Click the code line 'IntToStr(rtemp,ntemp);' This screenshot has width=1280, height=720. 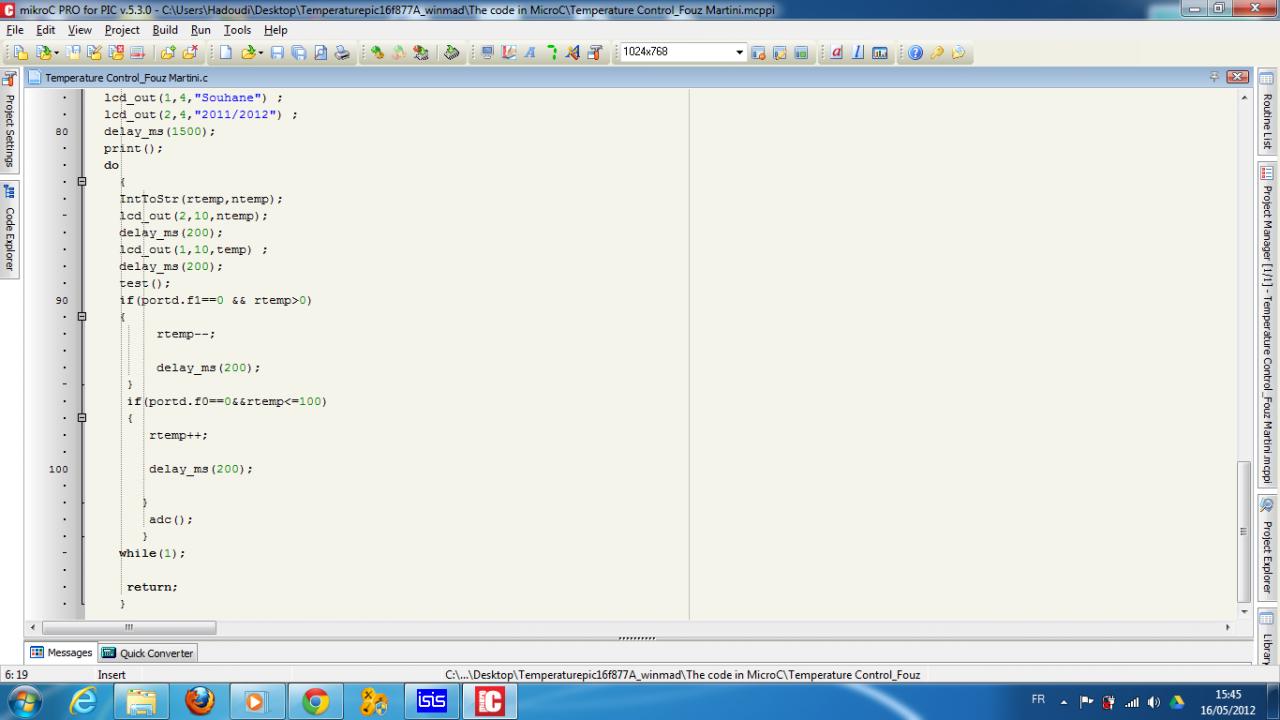(x=201, y=199)
